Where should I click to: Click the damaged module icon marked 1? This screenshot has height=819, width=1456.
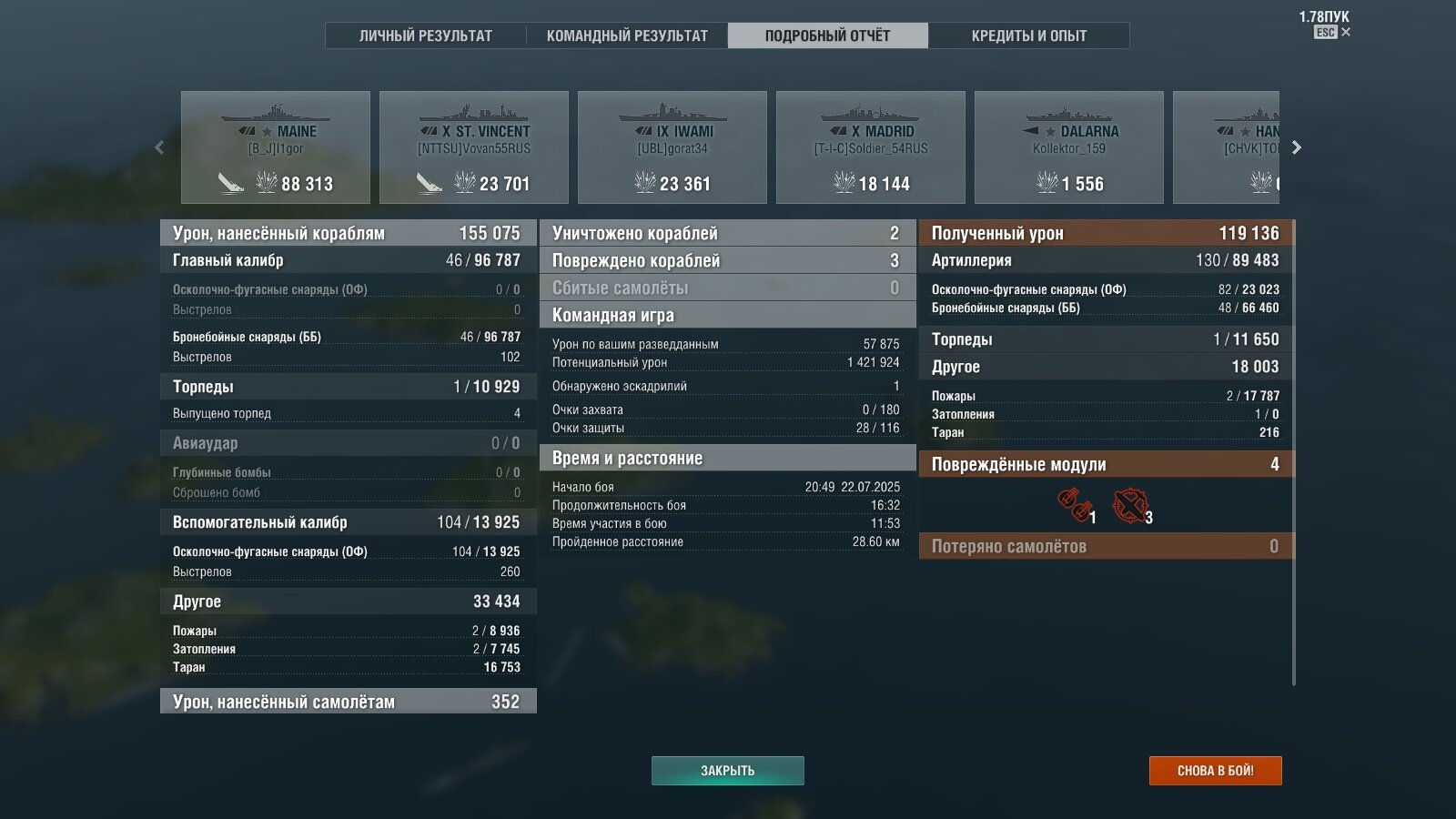point(1075,505)
